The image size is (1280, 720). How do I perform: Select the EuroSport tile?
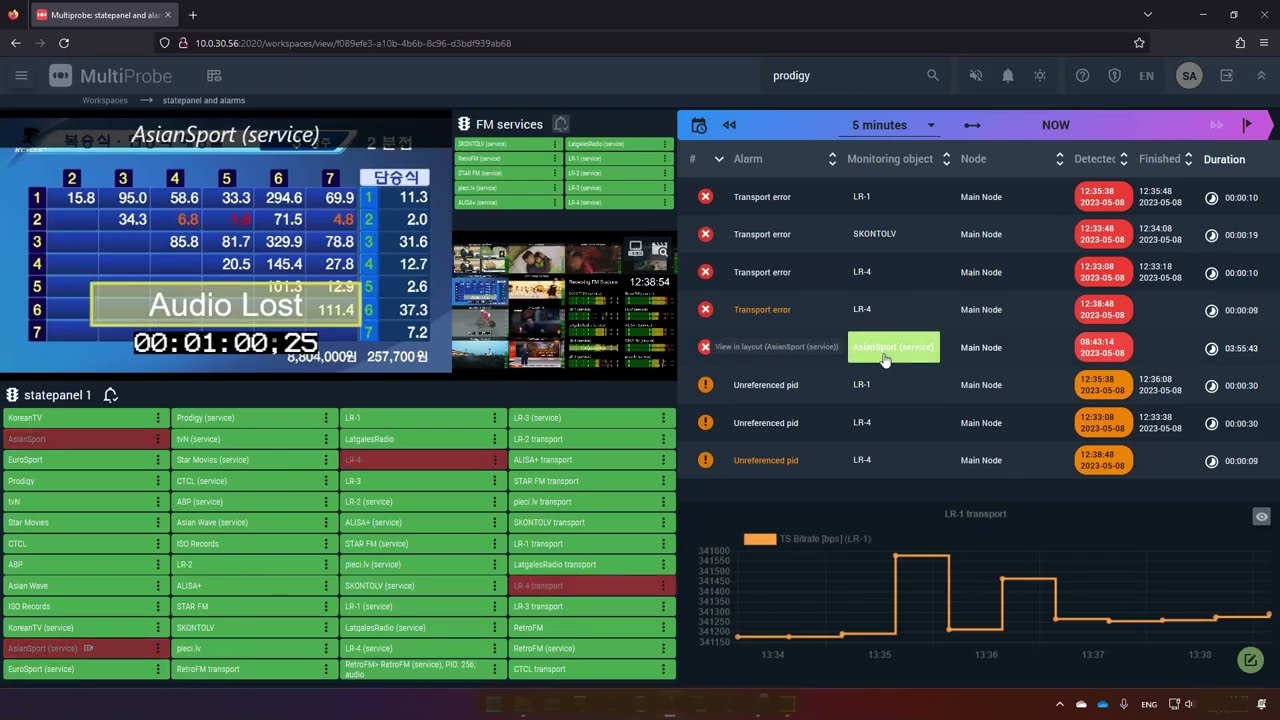84,460
